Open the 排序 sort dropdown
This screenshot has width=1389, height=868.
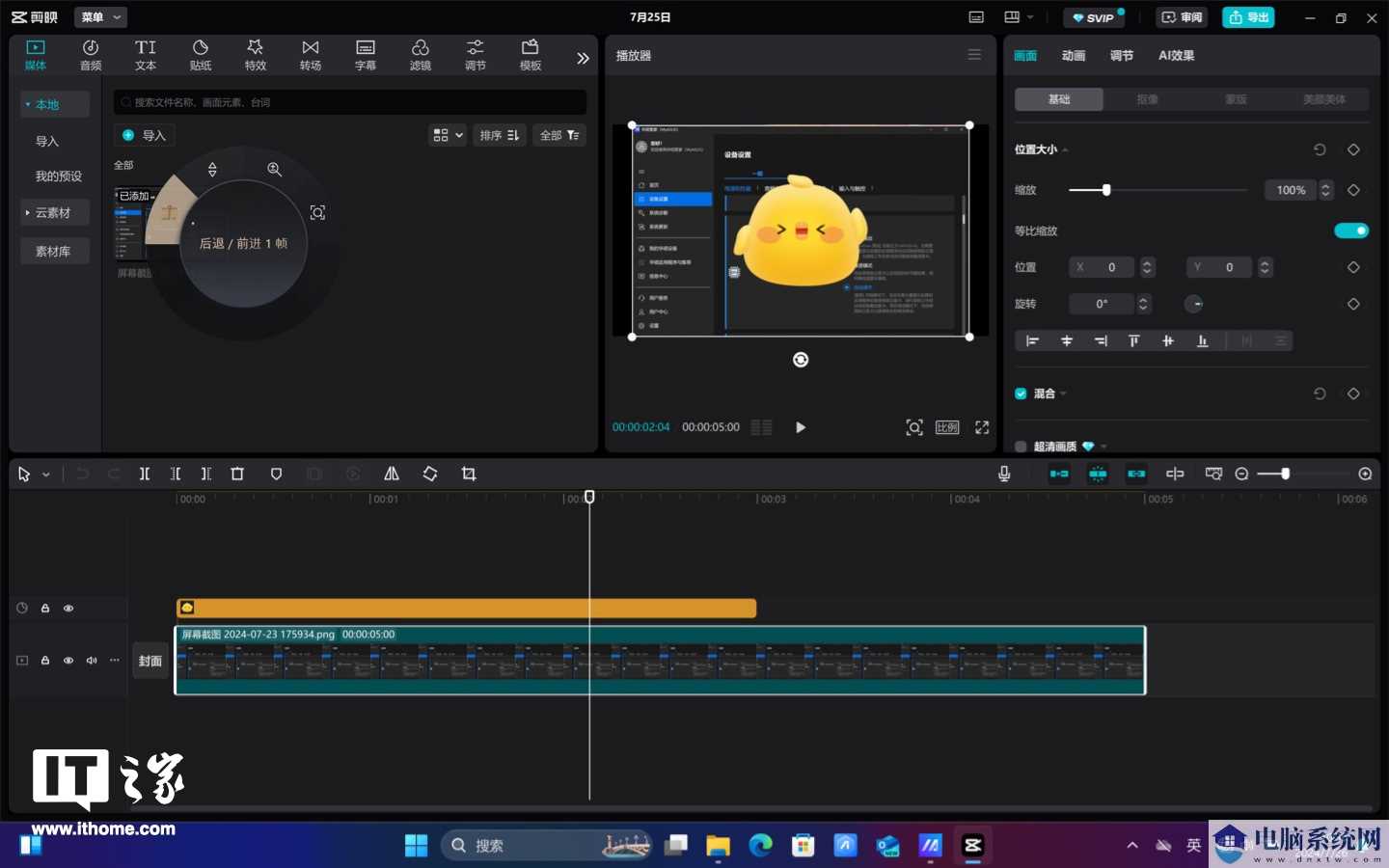(x=500, y=135)
